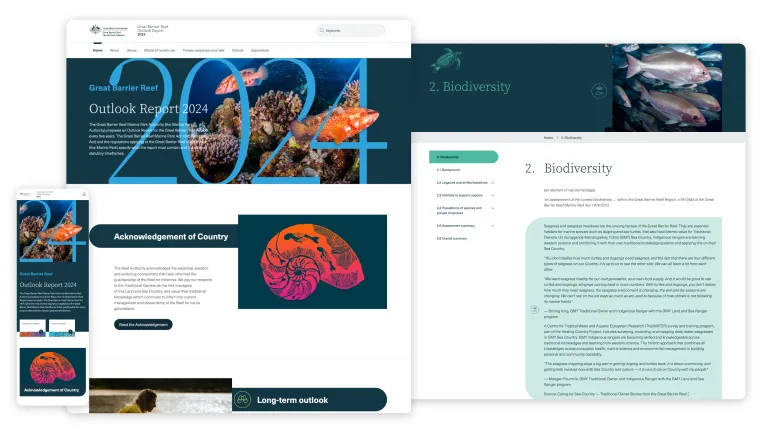This screenshot has height=432, width=768.
Task: Click the government logo in the mobile header
Action: tap(26, 194)
